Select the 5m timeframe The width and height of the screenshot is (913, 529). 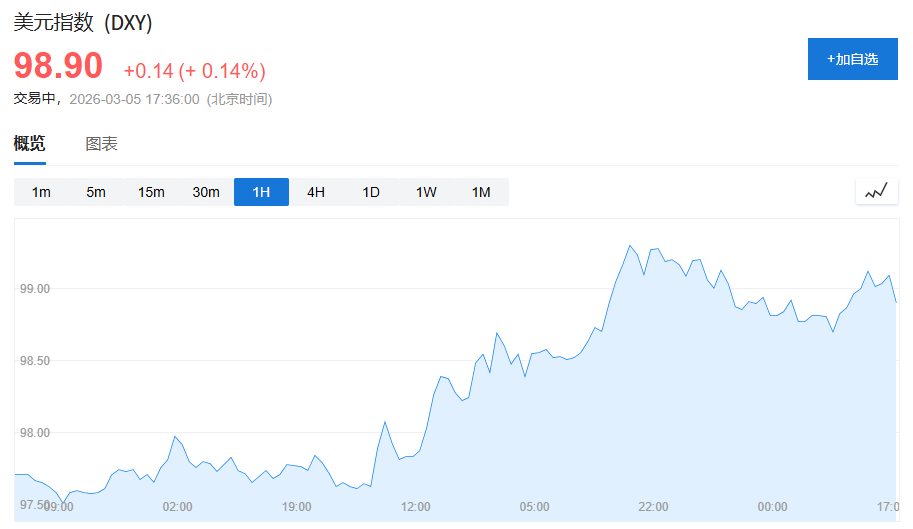pos(96,192)
